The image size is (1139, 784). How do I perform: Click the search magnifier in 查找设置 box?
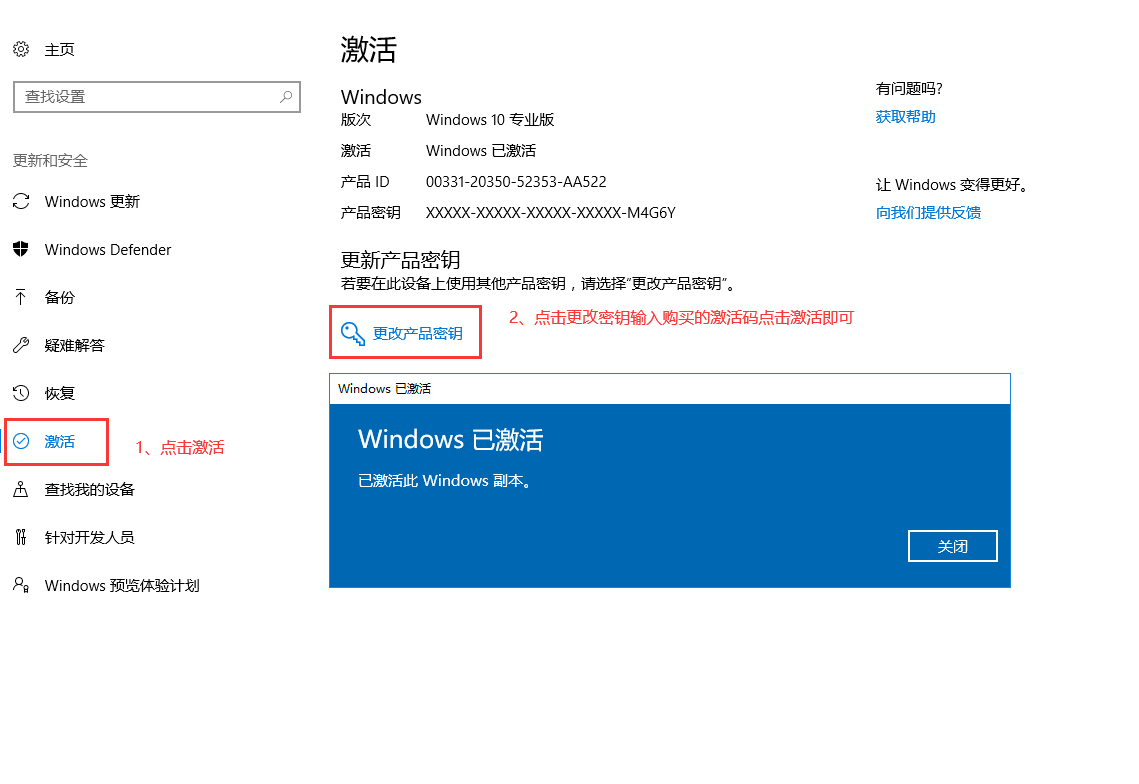coord(287,96)
